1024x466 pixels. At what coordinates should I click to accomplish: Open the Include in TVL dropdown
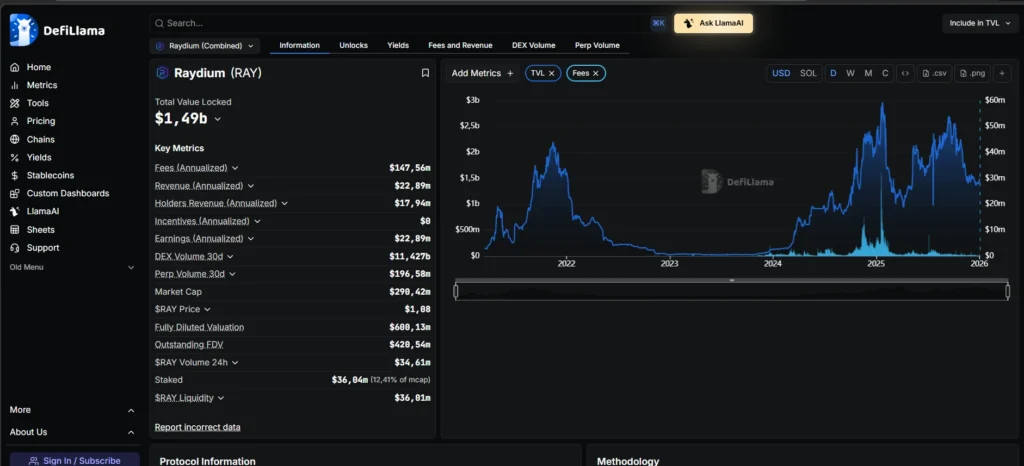978,23
